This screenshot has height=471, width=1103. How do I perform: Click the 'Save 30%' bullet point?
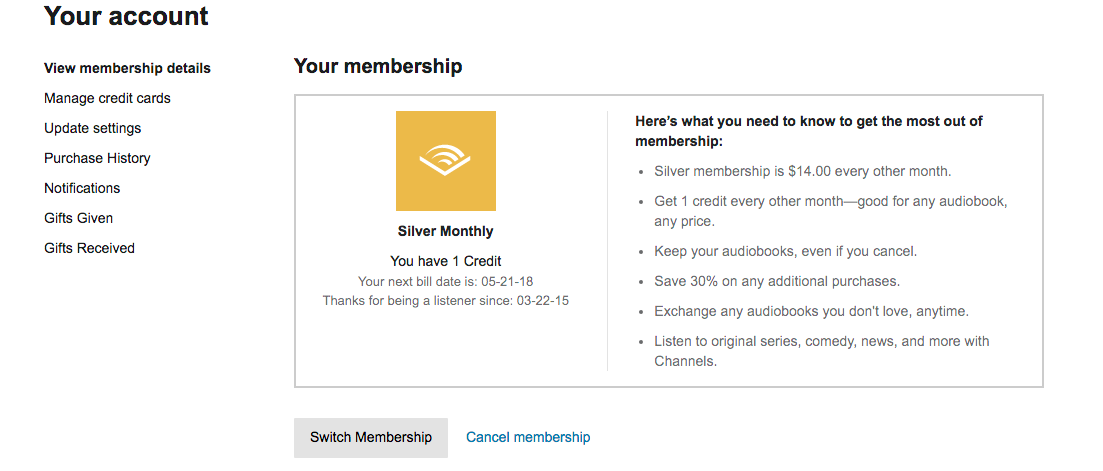[x=777, y=281]
